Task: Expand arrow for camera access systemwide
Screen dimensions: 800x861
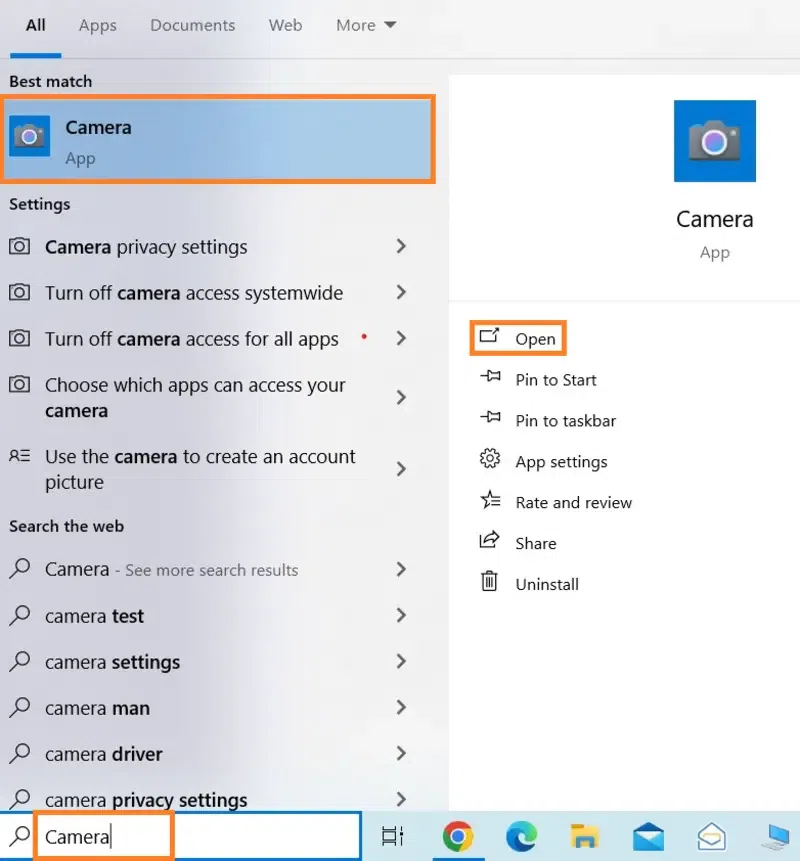Action: 401,292
